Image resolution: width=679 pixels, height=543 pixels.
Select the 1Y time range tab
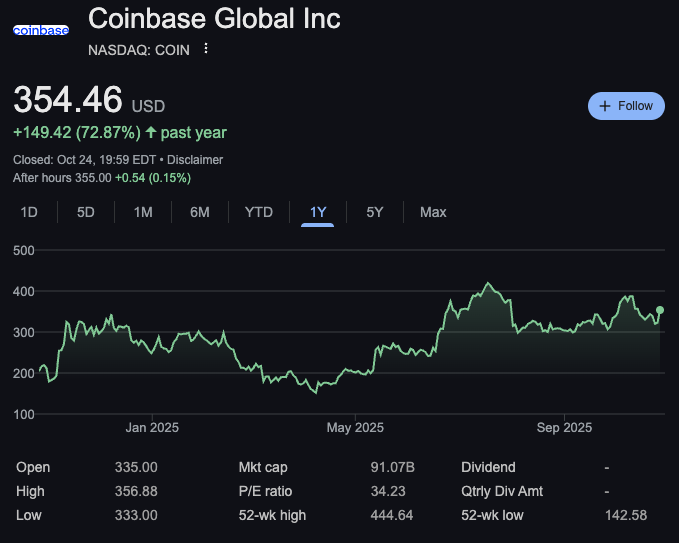point(318,212)
